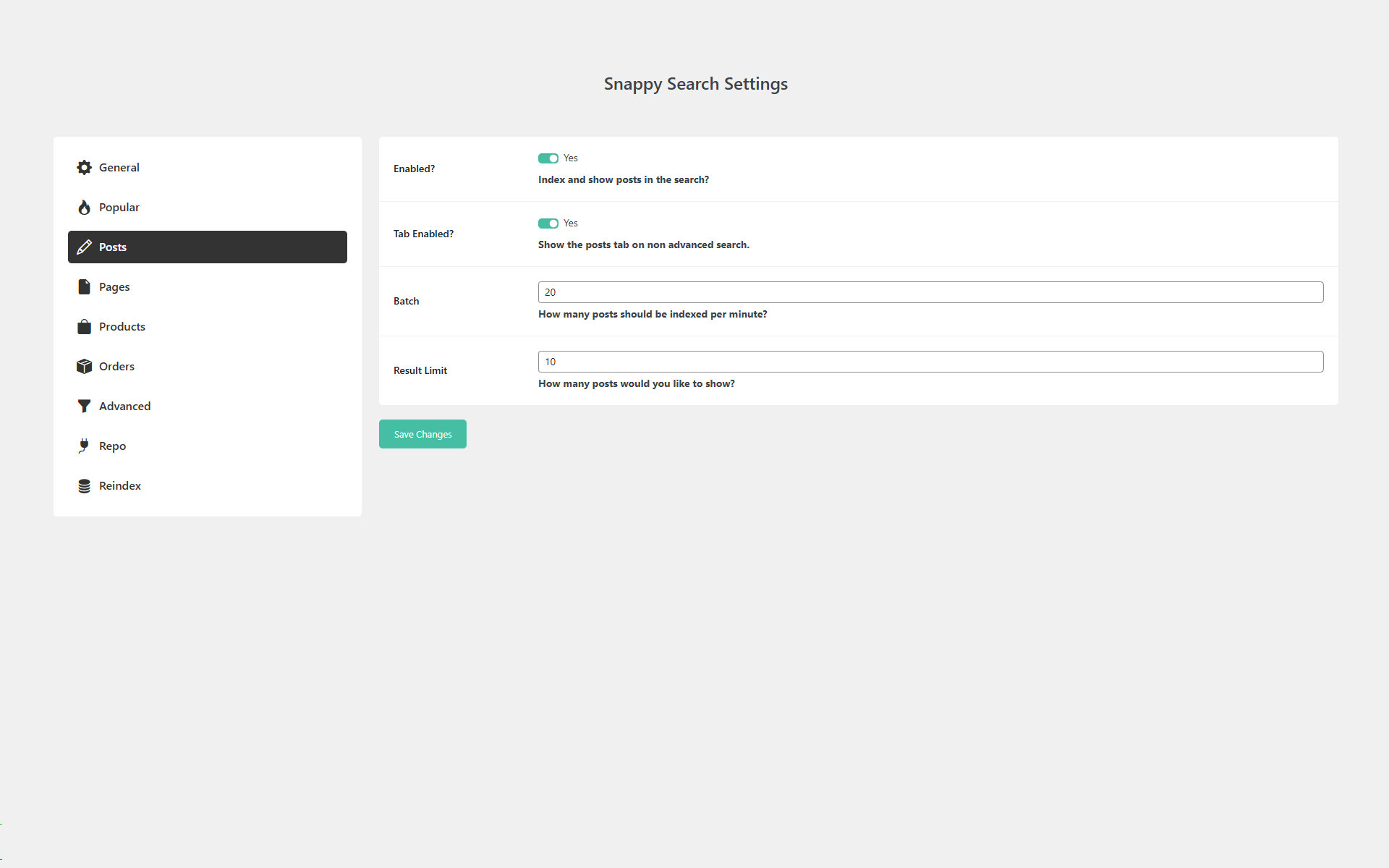Open the General settings tab label
The image size is (1389, 868).
(119, 167)
